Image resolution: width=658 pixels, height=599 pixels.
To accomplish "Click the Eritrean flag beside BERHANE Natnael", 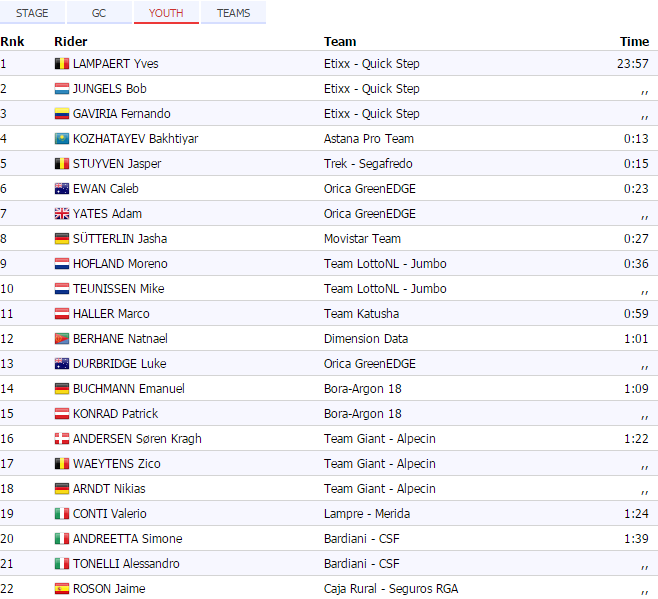I will tap(62, 339).
